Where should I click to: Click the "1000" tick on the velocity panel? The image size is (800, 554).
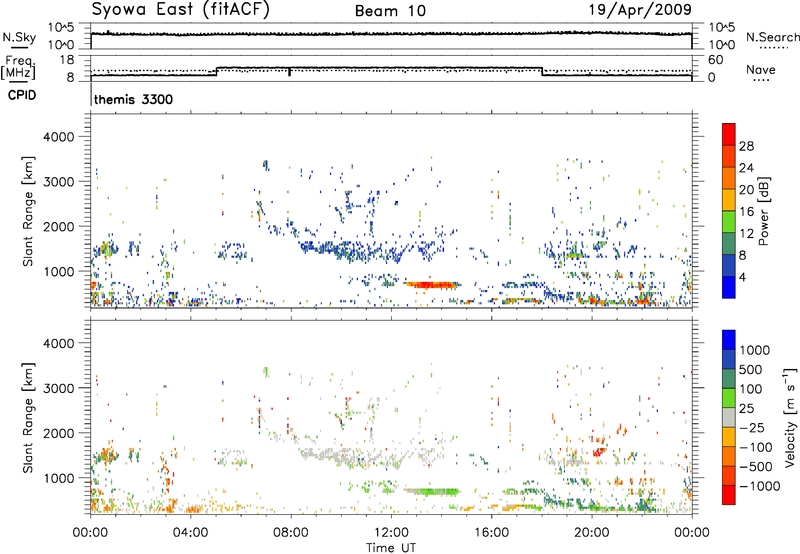[x=58, y=478]
